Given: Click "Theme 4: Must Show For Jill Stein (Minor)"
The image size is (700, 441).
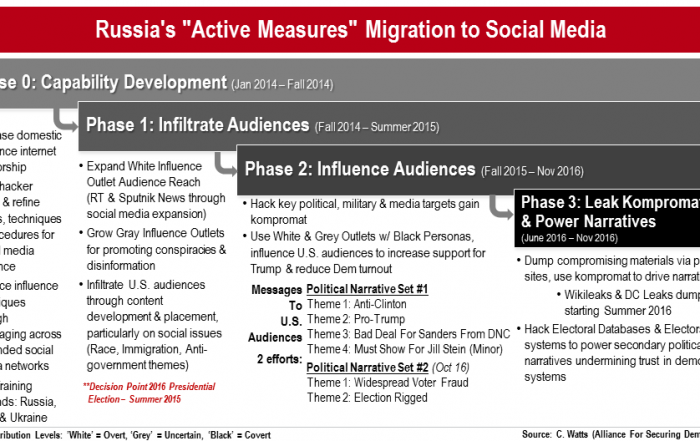Looking at the screenshot, I should [x=405, y=349].
